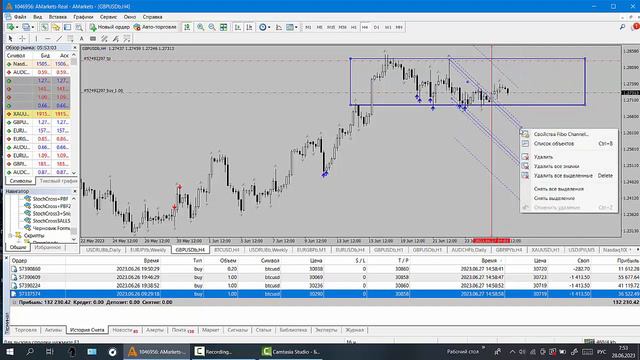Open the Графики menu

83,17
